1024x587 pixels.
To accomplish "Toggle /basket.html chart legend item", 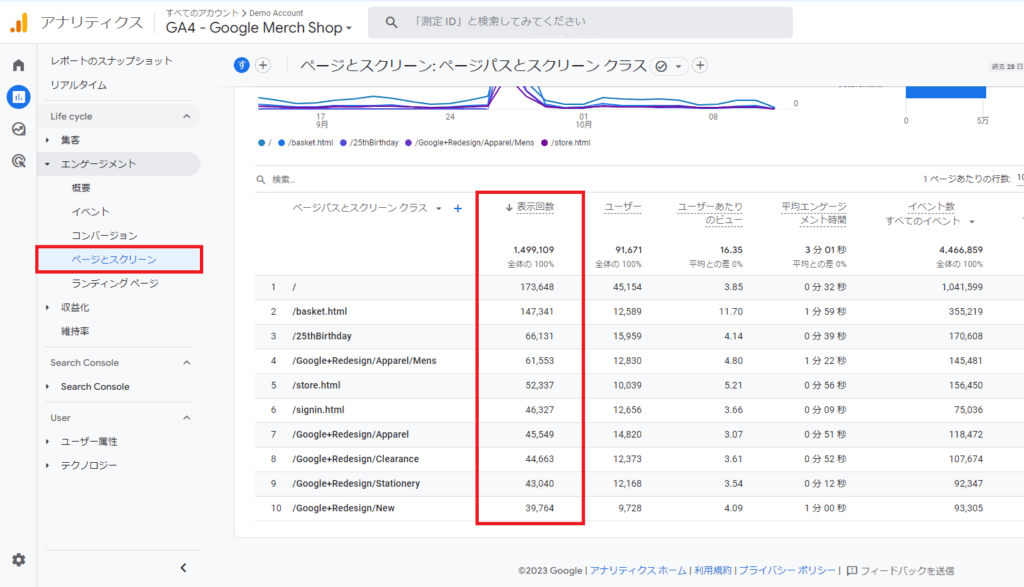I will click(306, 143).
